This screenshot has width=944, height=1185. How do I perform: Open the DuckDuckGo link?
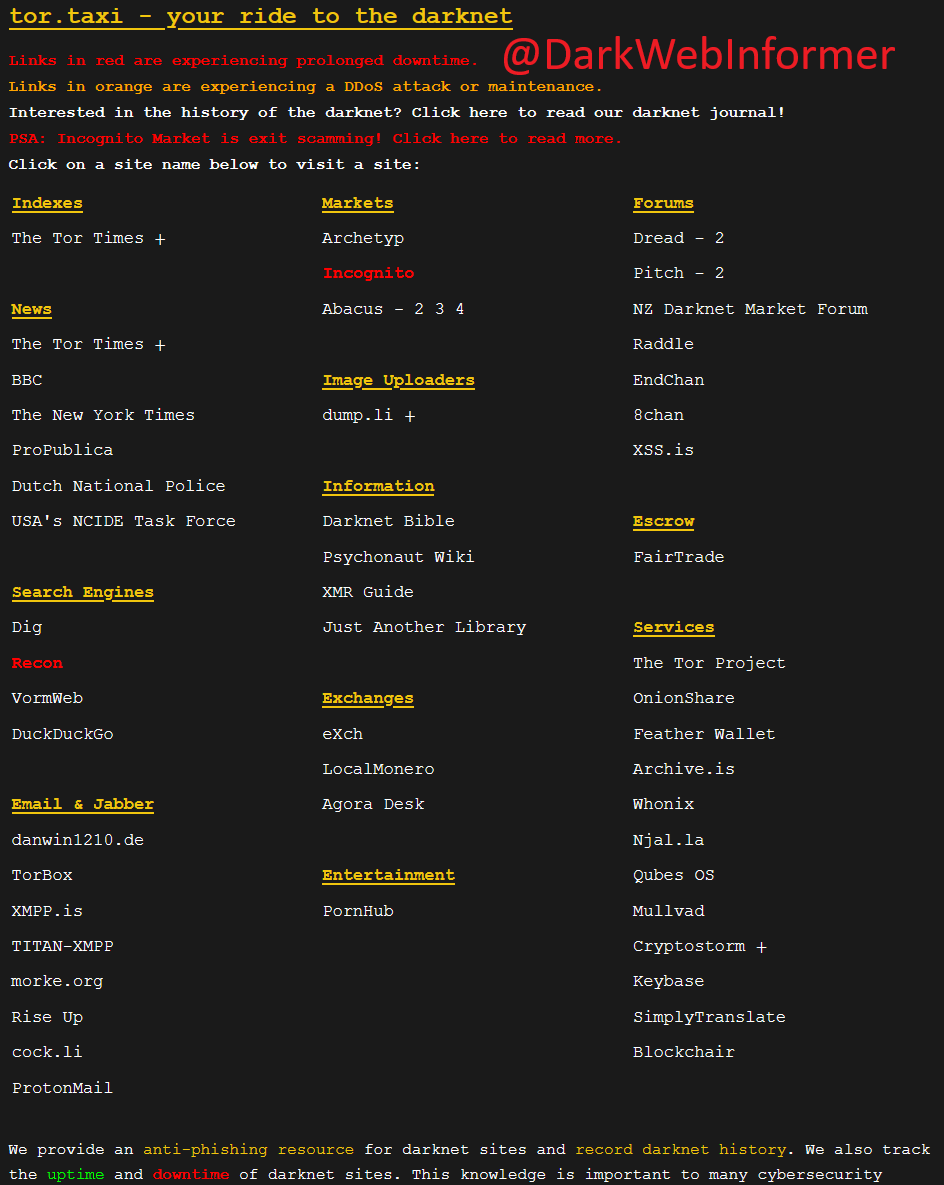[x=62, y=734]
